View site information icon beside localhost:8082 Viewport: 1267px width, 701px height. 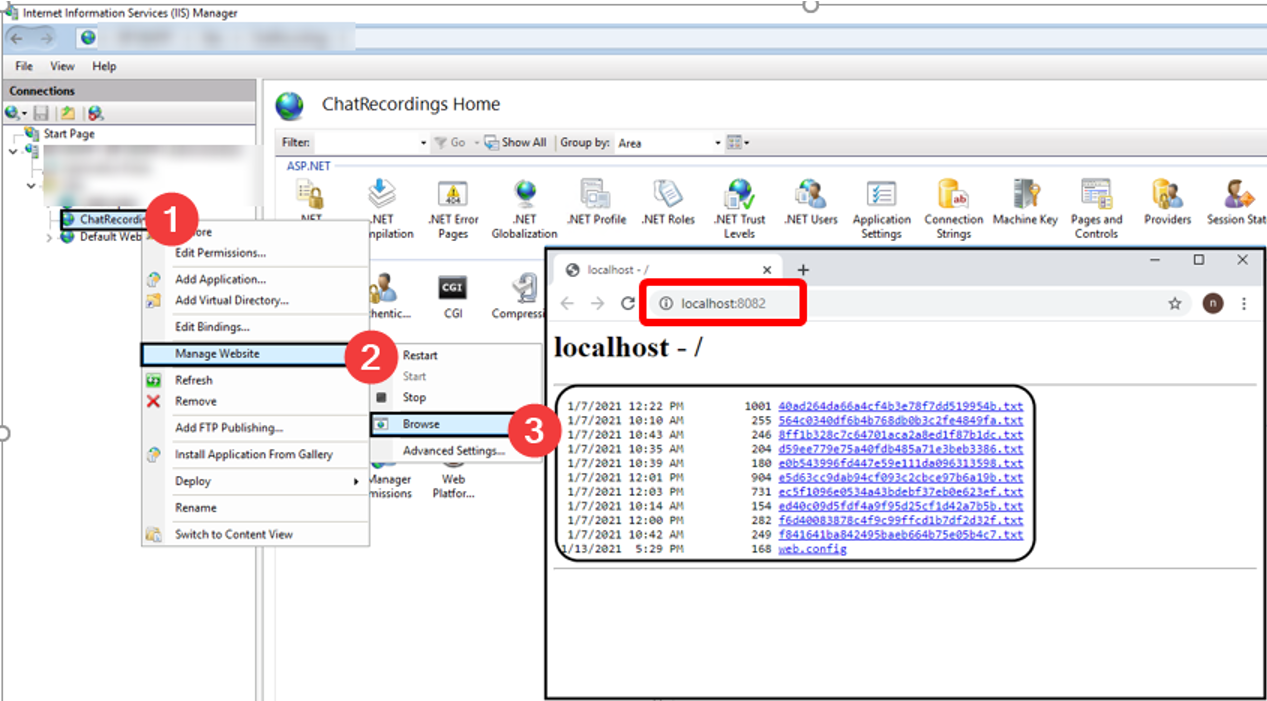click(x=666, y=303)
